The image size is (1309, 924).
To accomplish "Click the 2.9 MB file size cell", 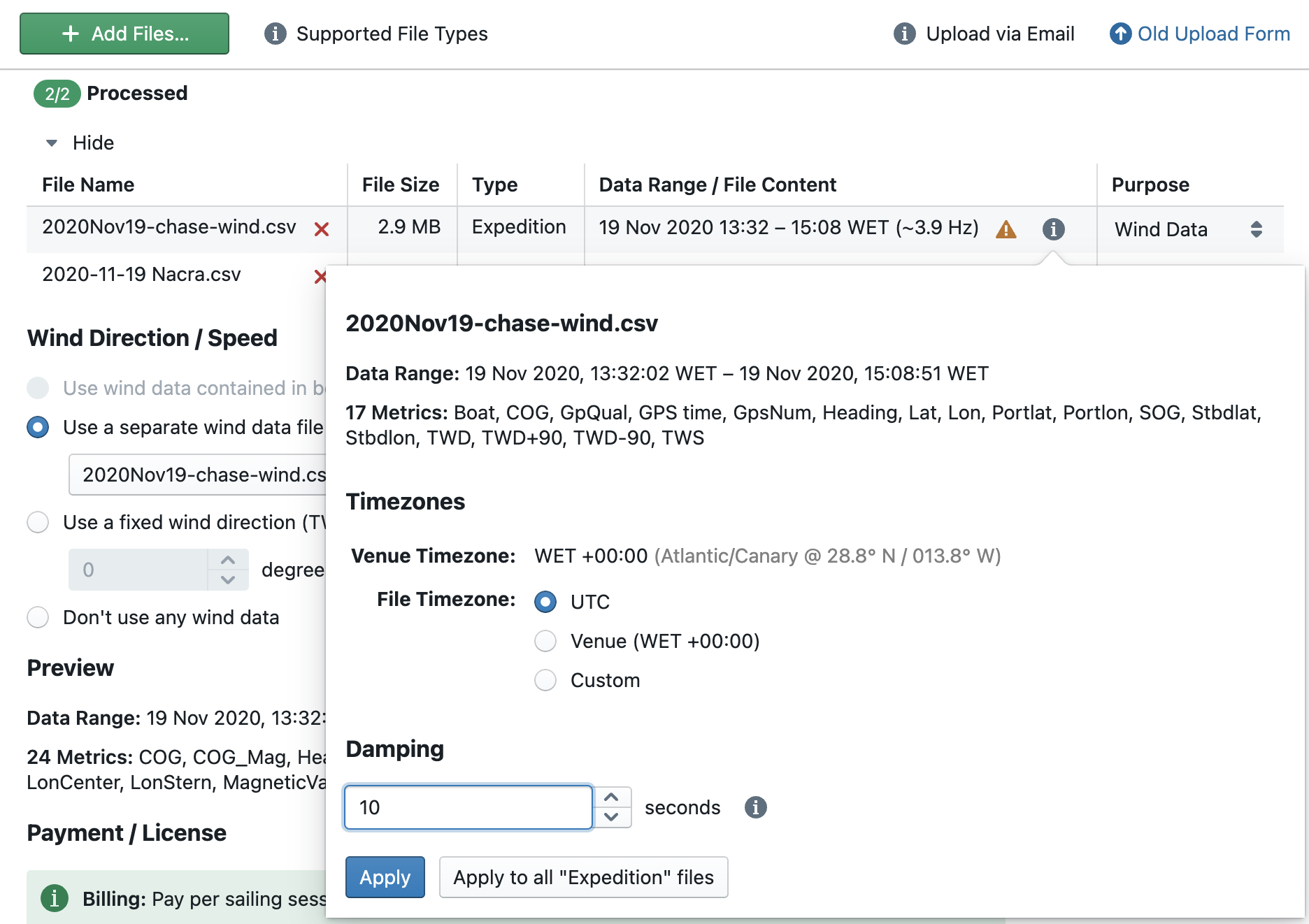I will click(x=409, y=226).
